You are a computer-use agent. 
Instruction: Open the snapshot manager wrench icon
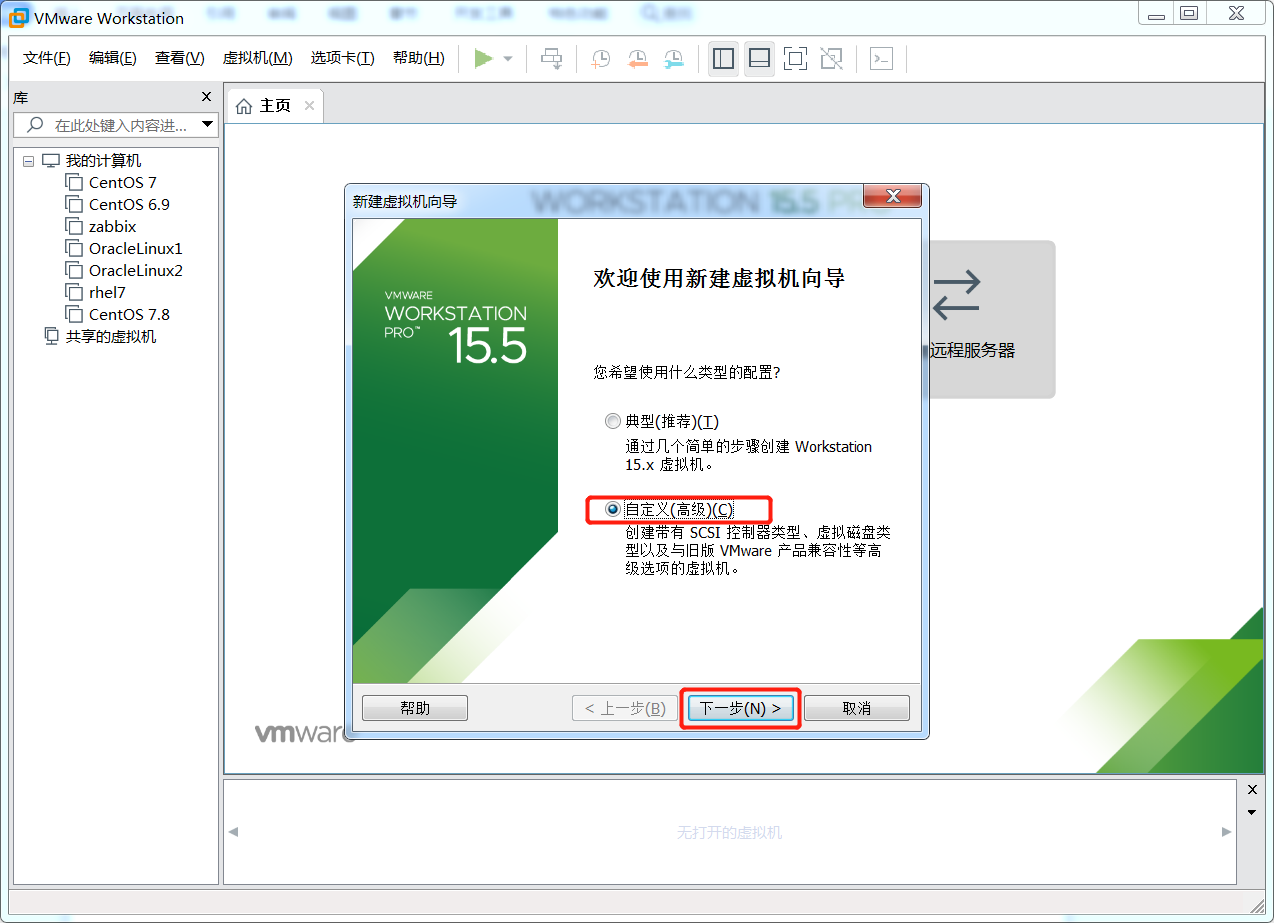click(675, 59)
